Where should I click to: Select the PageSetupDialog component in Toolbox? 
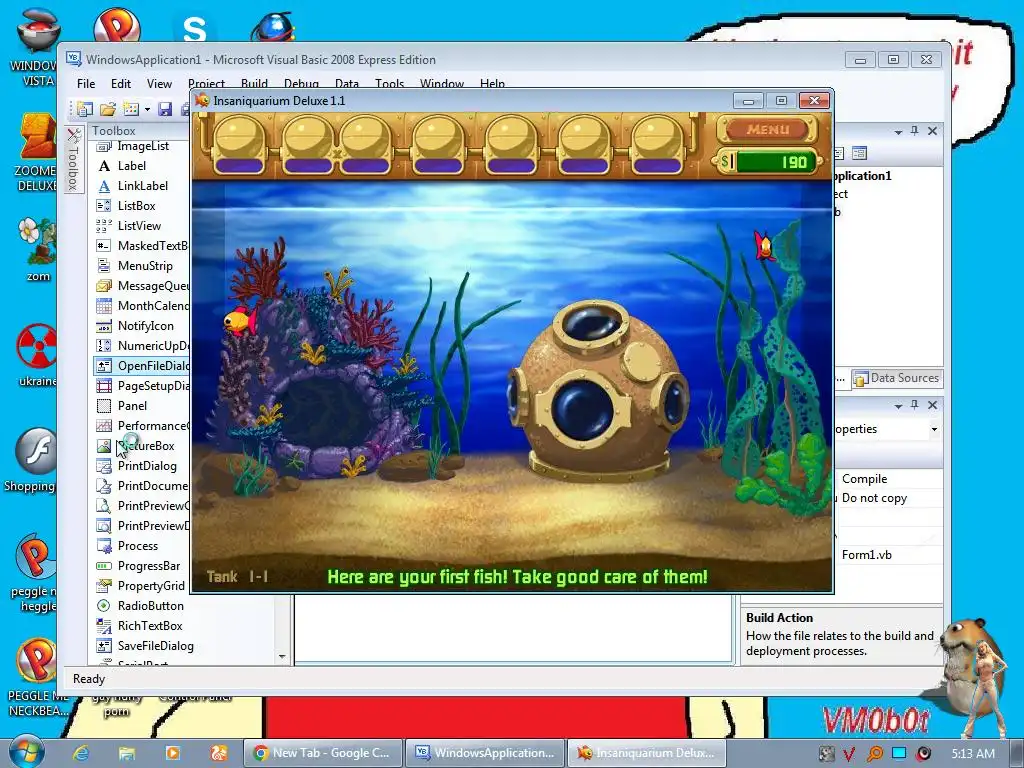[142, 386]
